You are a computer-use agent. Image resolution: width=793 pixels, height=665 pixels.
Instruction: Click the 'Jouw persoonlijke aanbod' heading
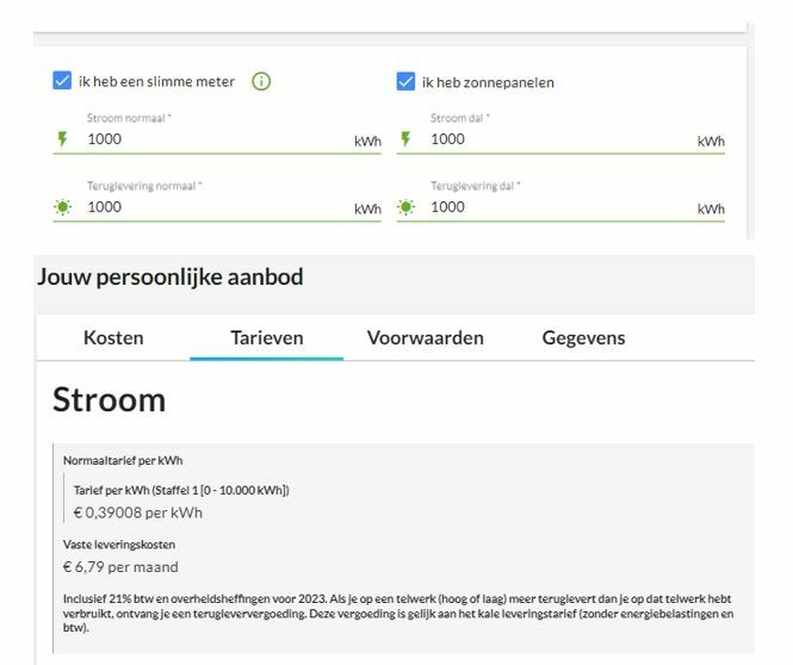(x=170, y=277)
